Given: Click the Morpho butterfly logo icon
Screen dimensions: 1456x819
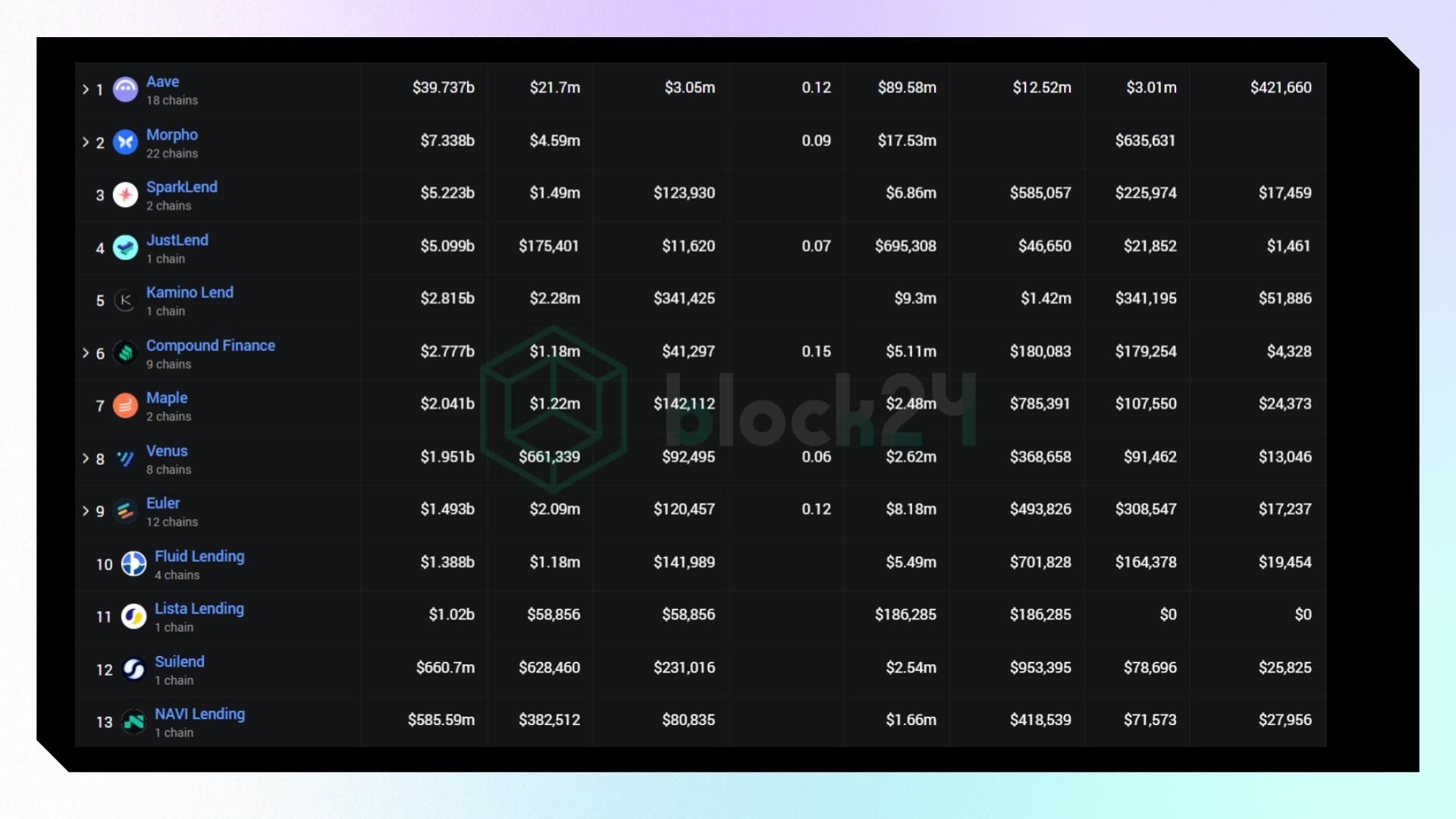Looking at the screenshot, I should pos(125,142).
